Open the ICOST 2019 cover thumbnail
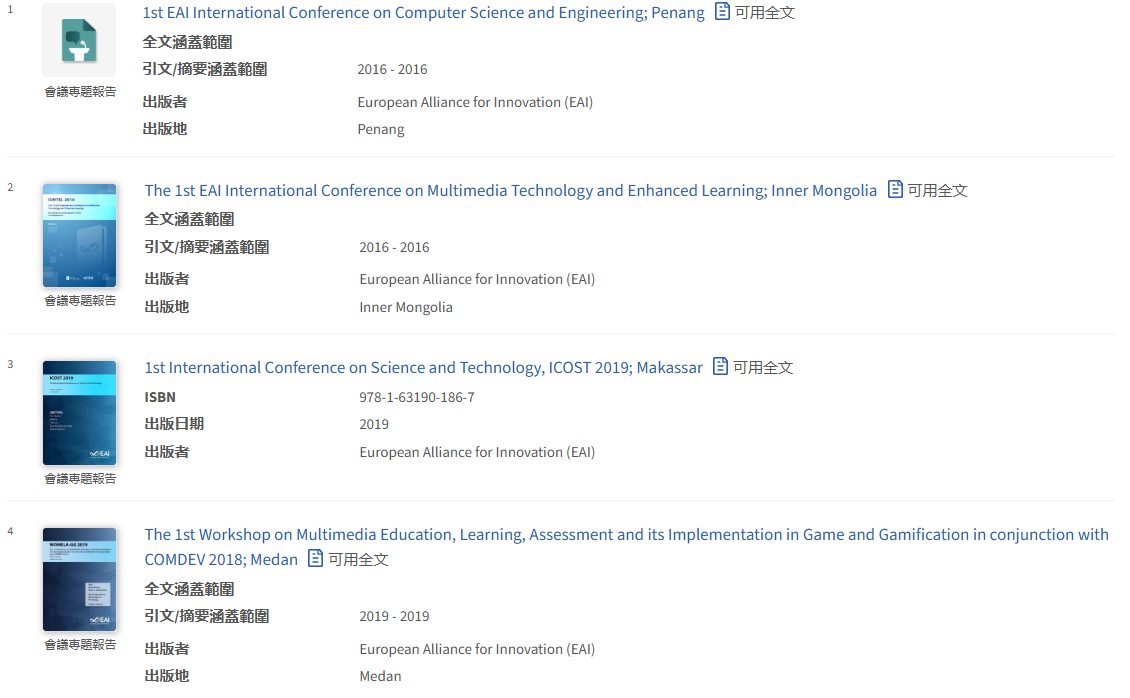1130x698 pixels. point(79,413)
